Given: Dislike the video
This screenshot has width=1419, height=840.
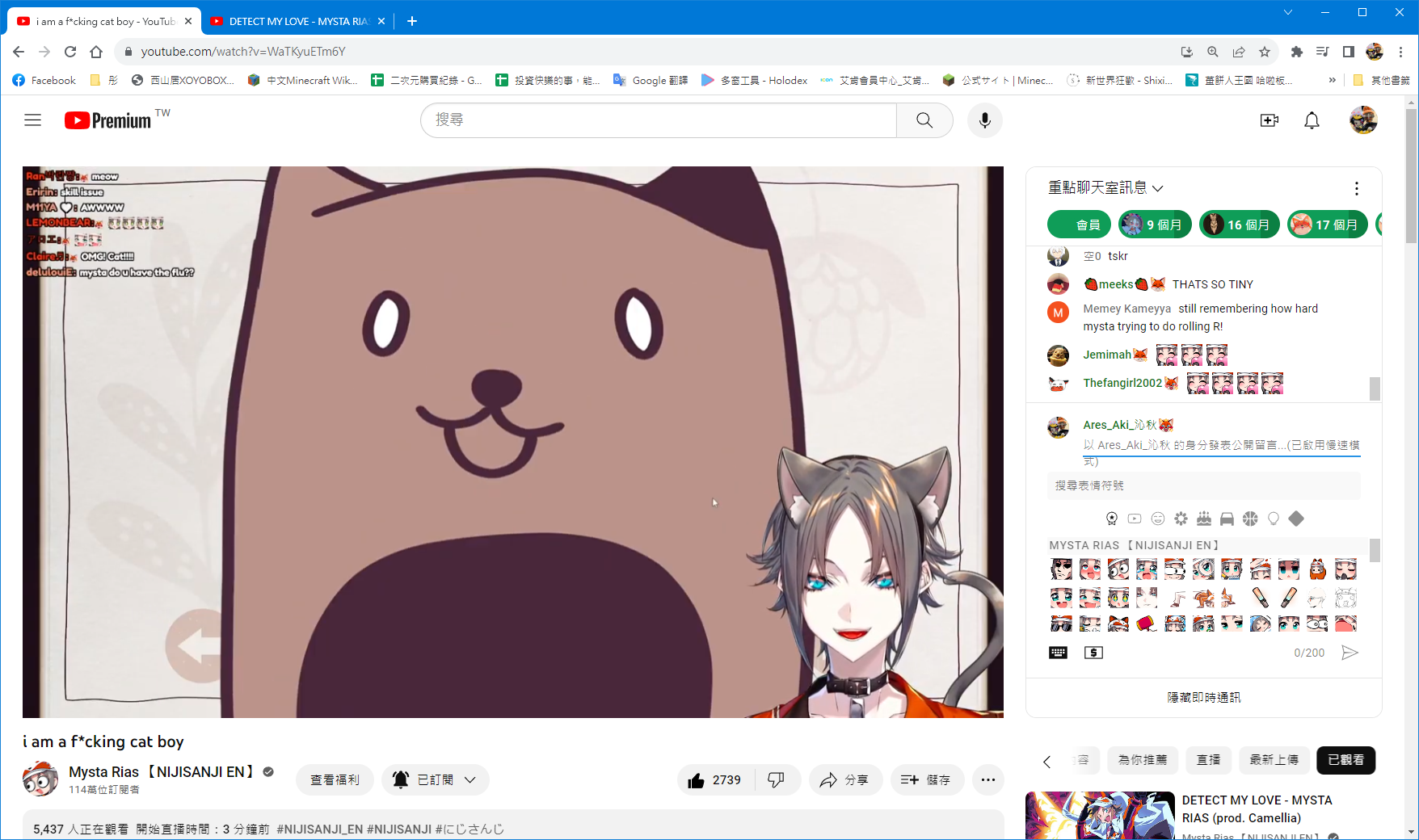Looking at the screenshot, I should (x=776, y=780).
